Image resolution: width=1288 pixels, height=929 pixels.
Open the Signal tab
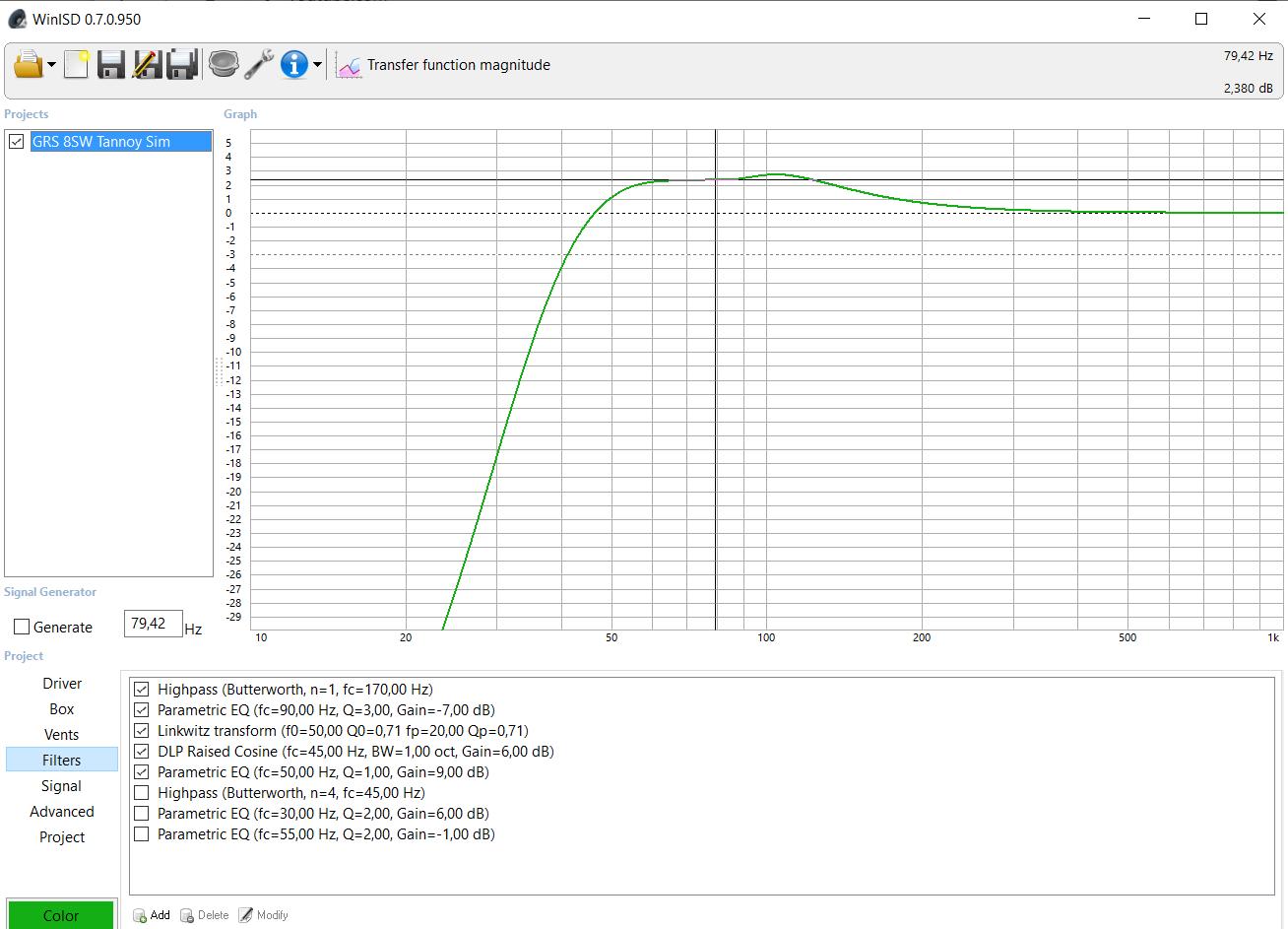coord(62,786)
